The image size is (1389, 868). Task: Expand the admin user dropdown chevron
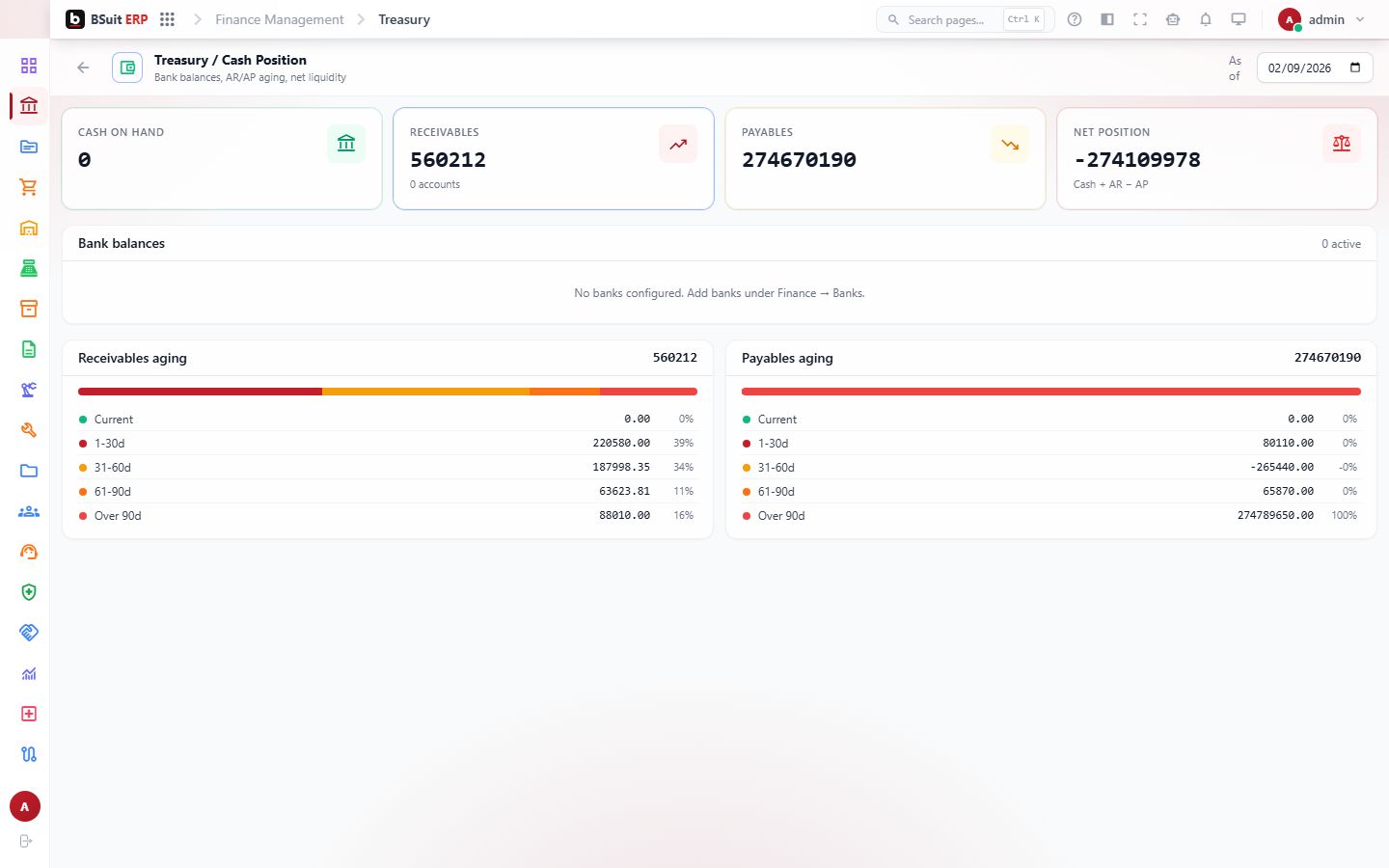1360,19
